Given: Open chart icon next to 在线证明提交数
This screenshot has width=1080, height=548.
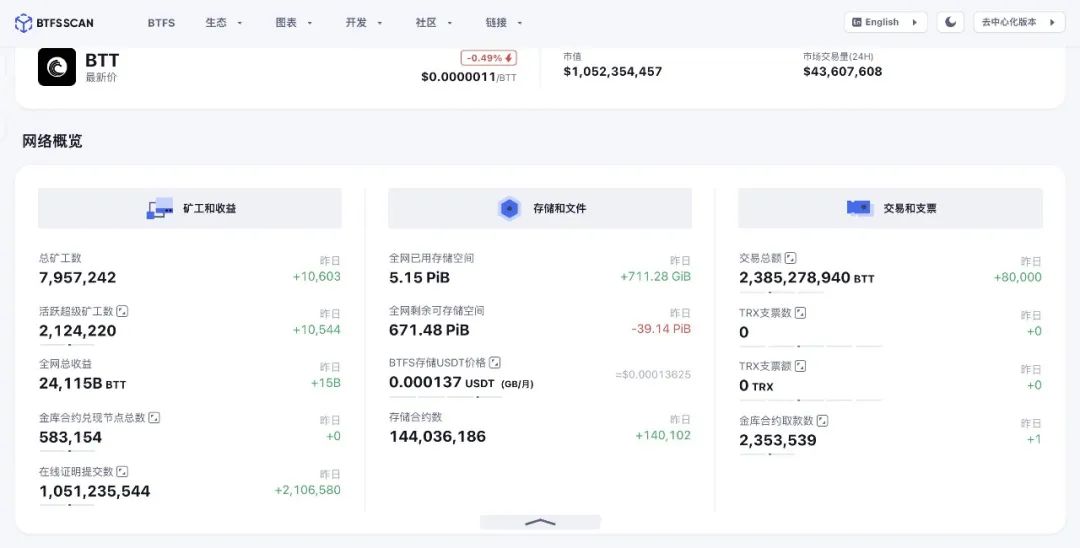Looking at the screenshot, I should pos(122,472).
